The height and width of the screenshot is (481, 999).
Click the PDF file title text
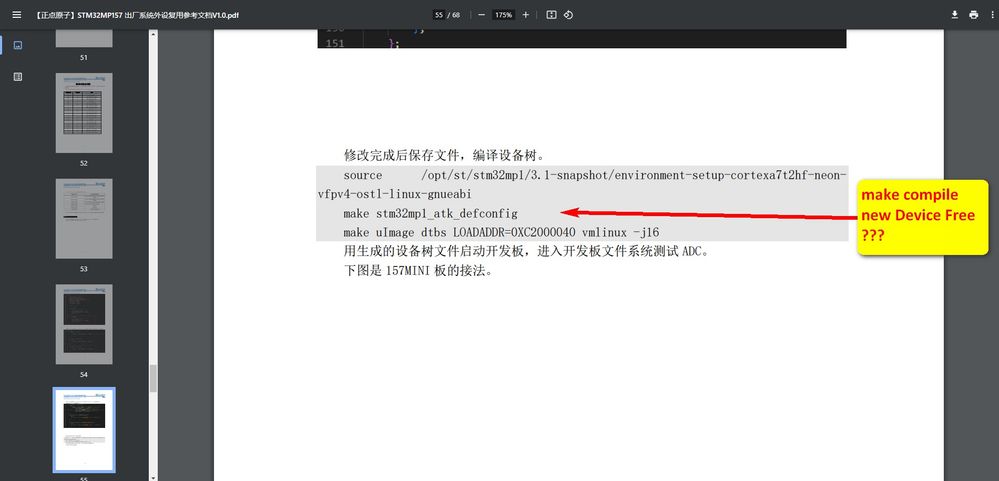(138, 15)
